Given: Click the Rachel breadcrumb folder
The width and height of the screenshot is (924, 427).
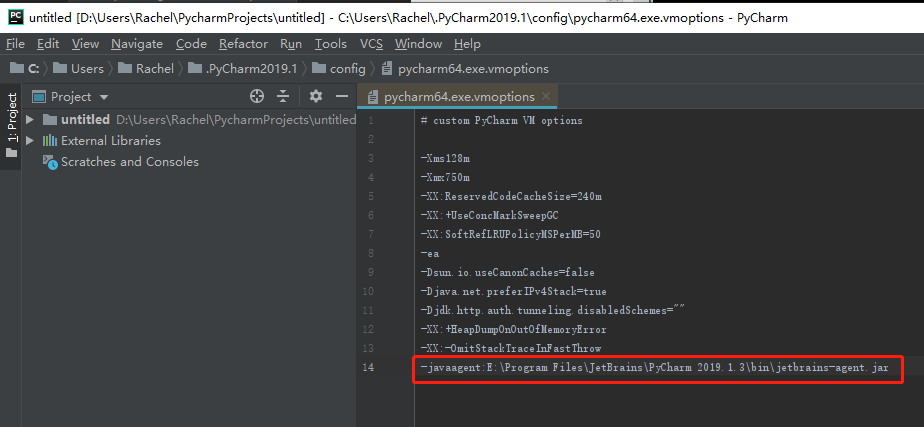Looking at the screenshot, I should 146,69.
